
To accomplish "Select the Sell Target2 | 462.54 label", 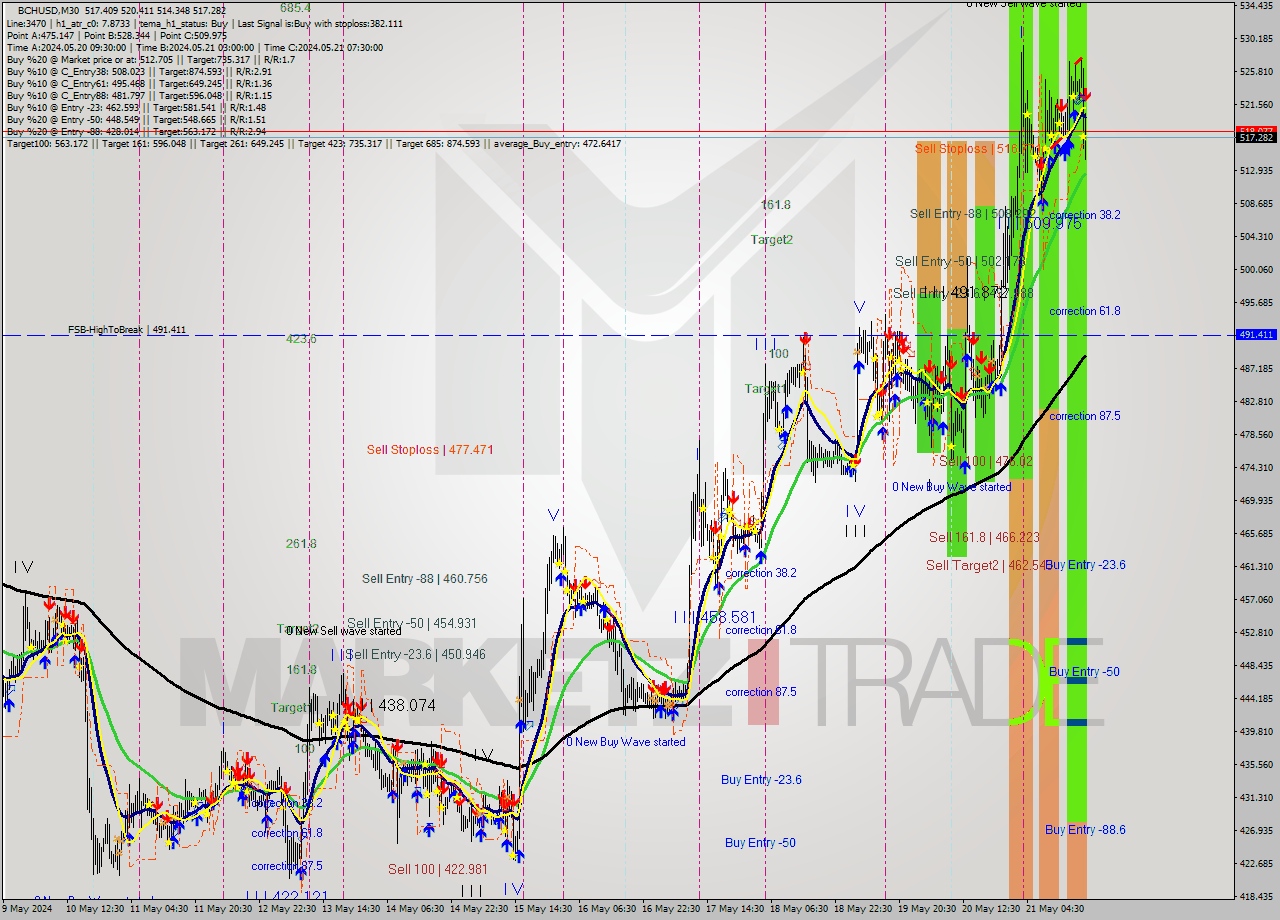I will tap(985, 566).
